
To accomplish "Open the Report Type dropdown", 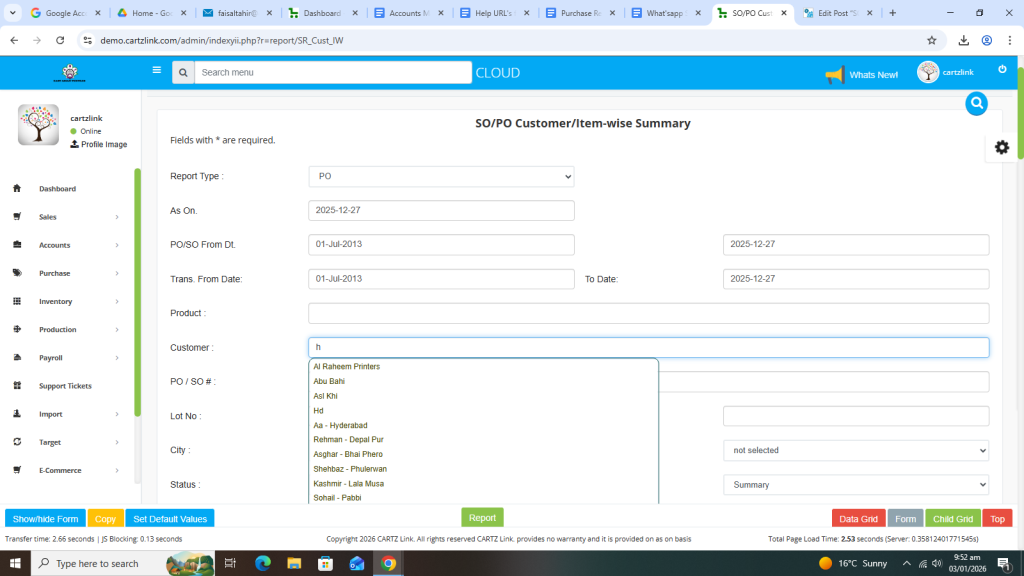I will click(x=441, y=176).
